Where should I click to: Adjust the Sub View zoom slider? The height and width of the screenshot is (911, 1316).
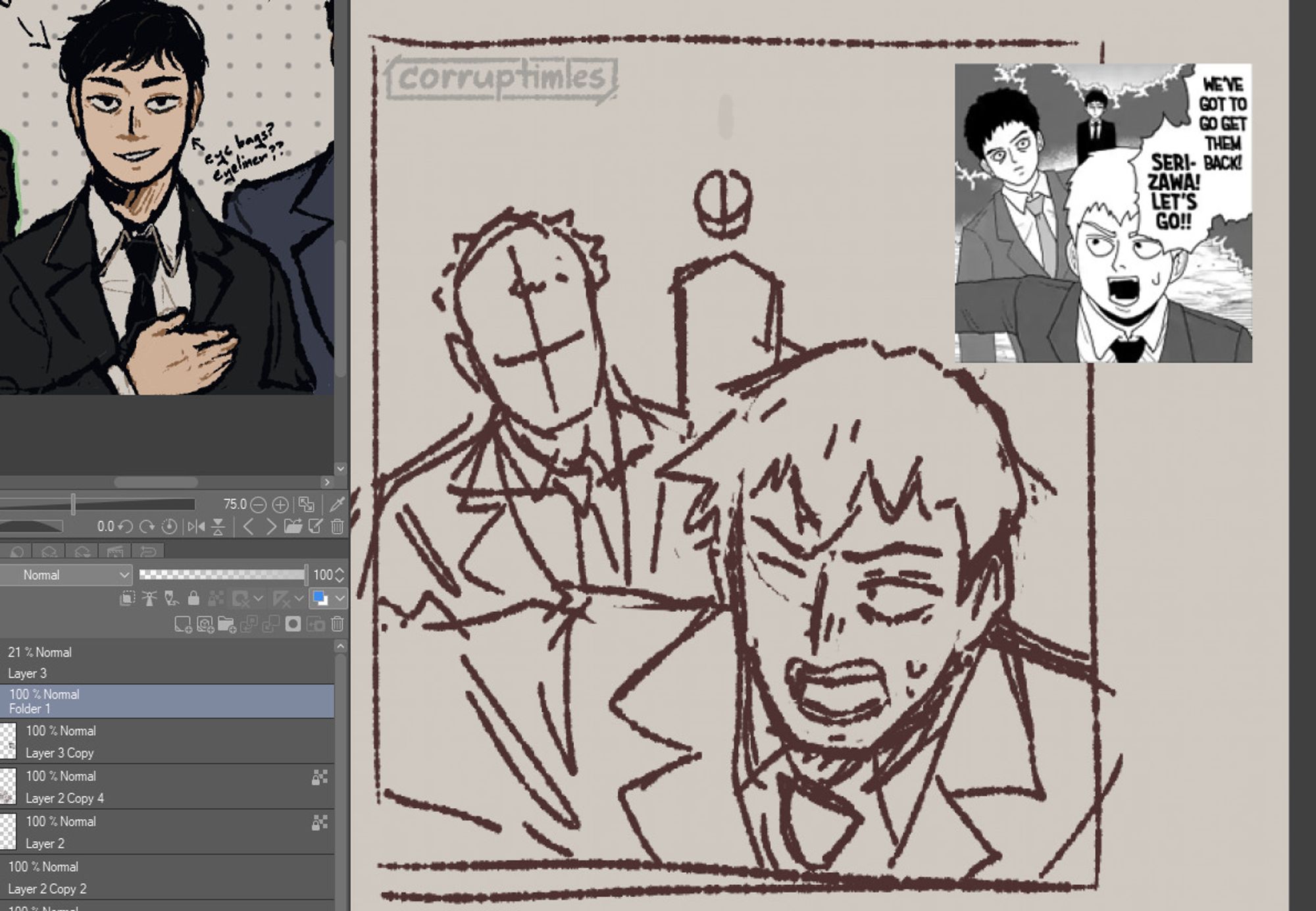pyautogui.click(x=97, y=505)
